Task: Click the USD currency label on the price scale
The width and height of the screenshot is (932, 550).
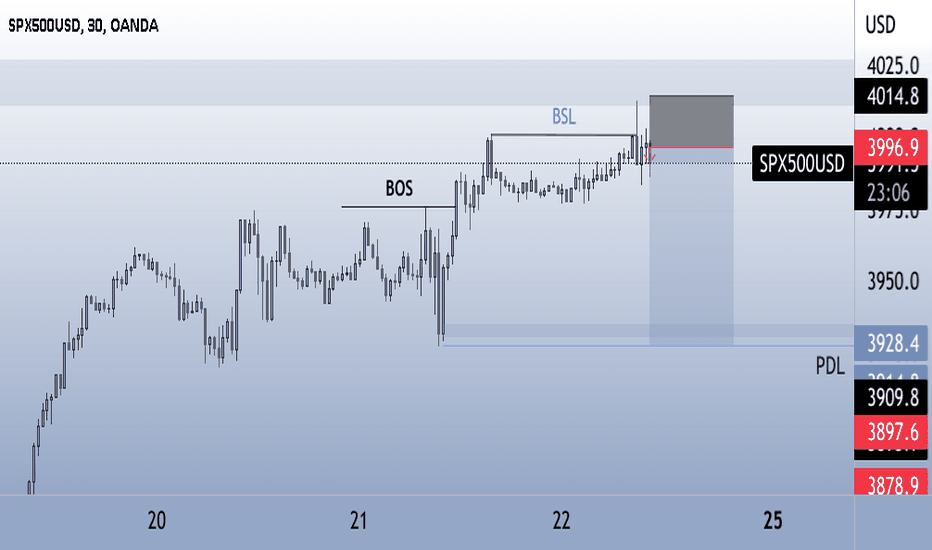Action: click(880, 25)
